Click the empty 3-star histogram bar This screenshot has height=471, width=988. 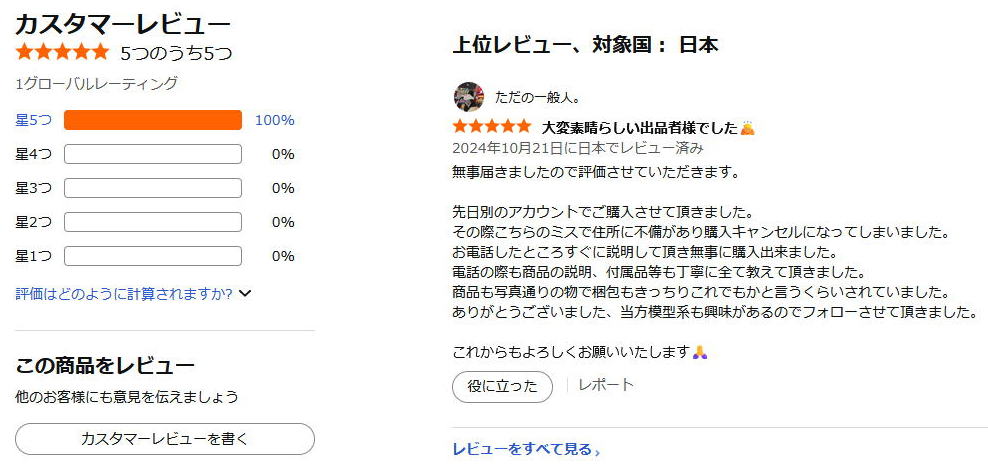pos(153,188)
